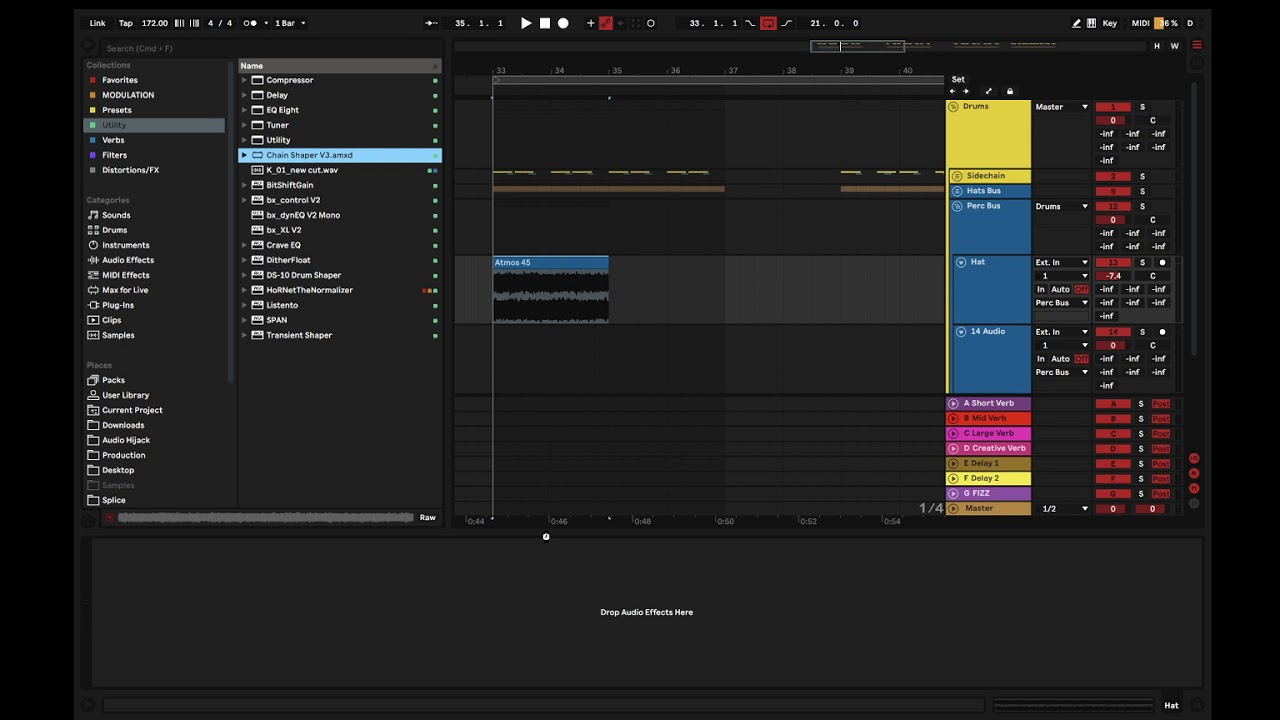Click the Hat track volume value -7.4
This screenshot has width=1280, height=720.
1113,276
